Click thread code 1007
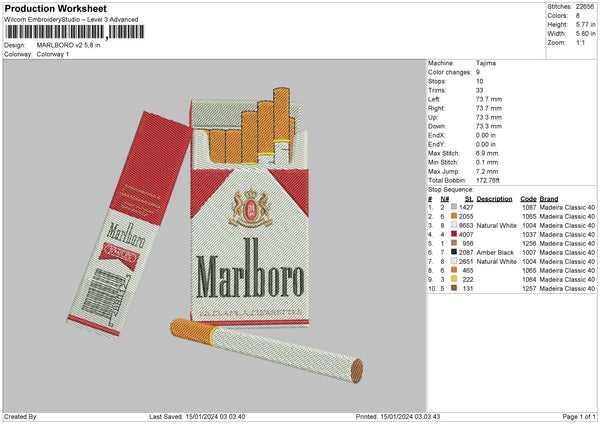Screen dimensions: 600x424 [x=529, y=253]
